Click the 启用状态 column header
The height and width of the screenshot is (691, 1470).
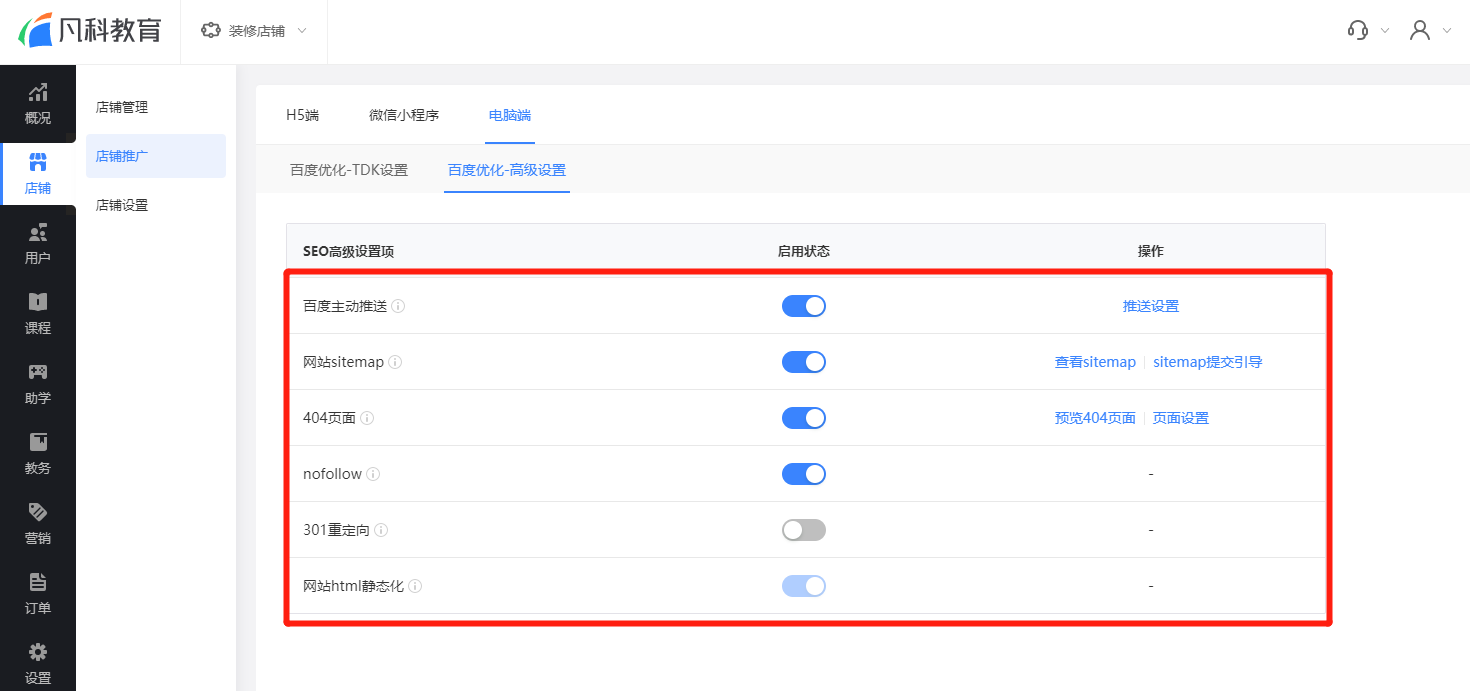(x=804, y=252)
